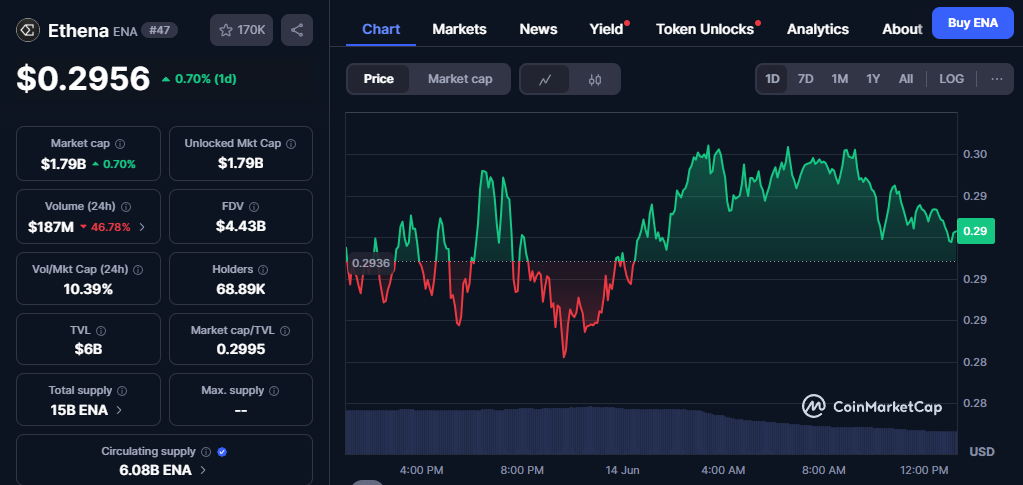Open Circulating supply info icon
Screen dimensions: 1023x485
pyautogui.click(x=206, y=452)
